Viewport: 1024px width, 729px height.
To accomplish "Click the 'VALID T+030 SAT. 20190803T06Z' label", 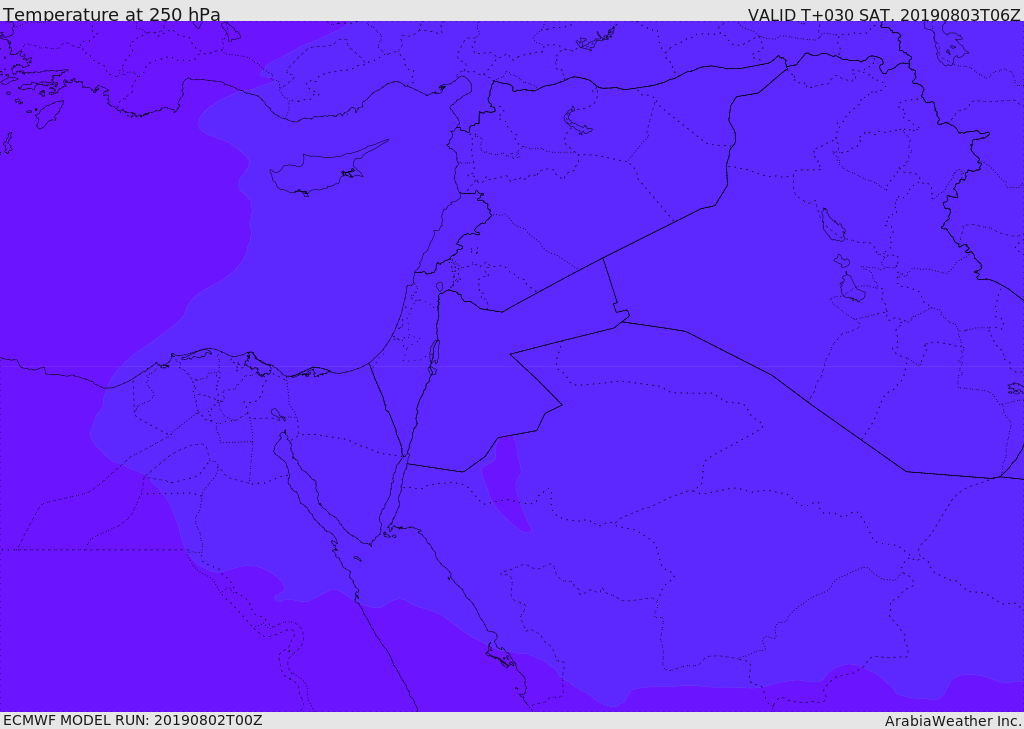I will tap(884, 14).
